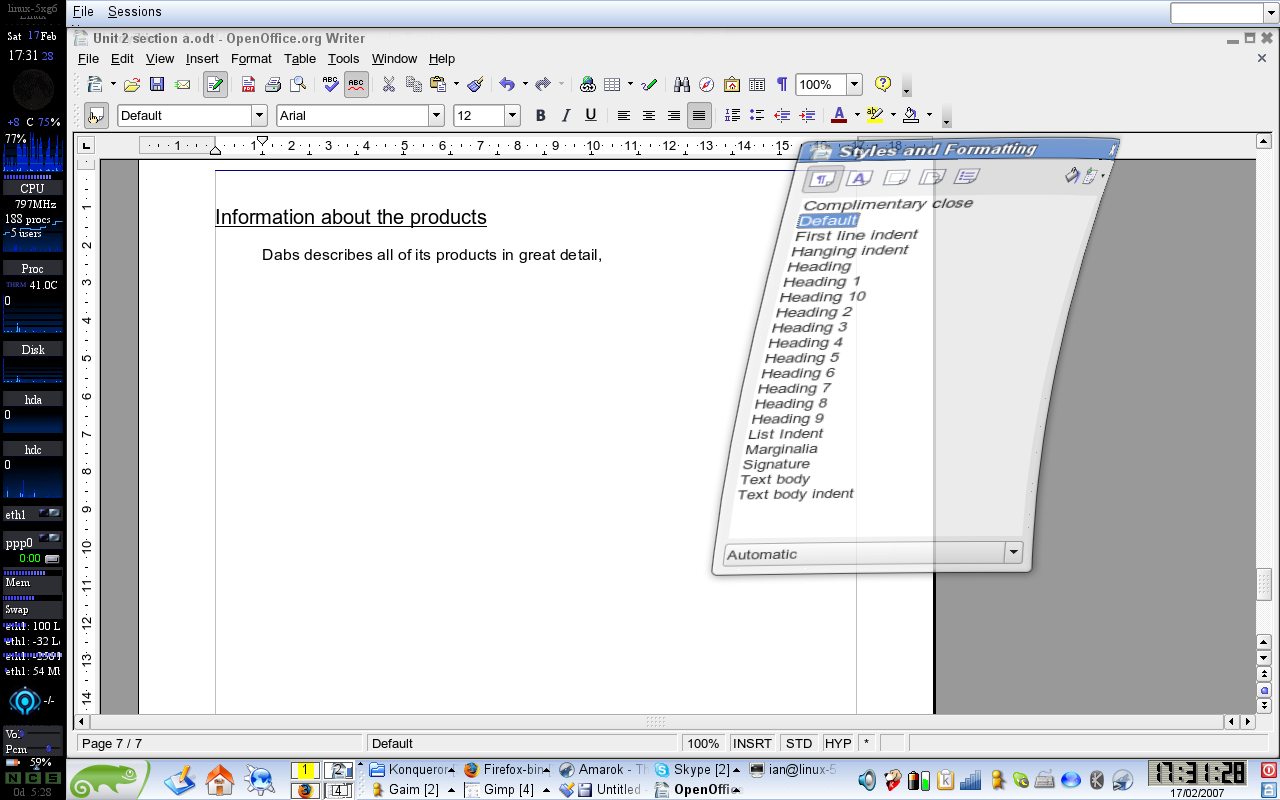This screenshot has height=800, width=1280.
Task: Center the paragraph
Action: [649, 116]
